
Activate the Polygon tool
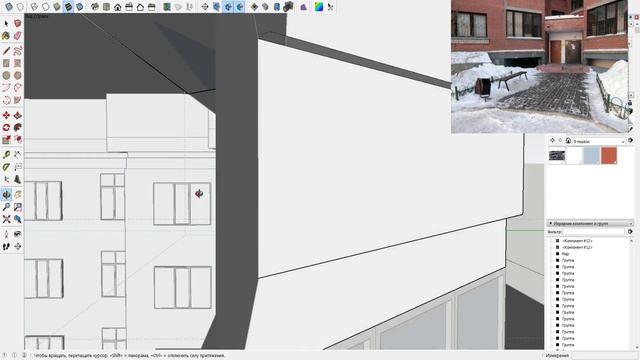point(18,76)
